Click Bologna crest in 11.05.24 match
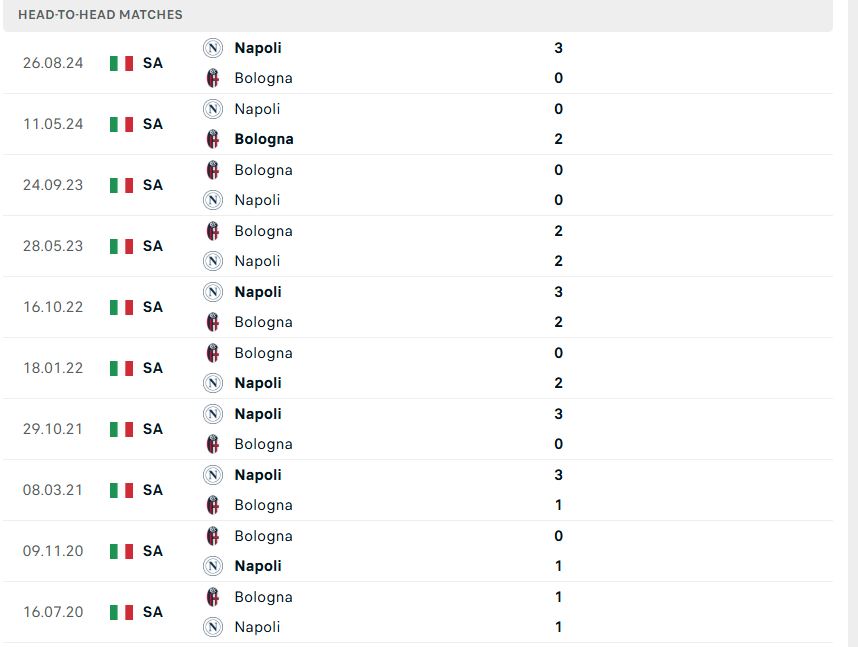Viewport: 858px width, 647px height. [213, 139]
